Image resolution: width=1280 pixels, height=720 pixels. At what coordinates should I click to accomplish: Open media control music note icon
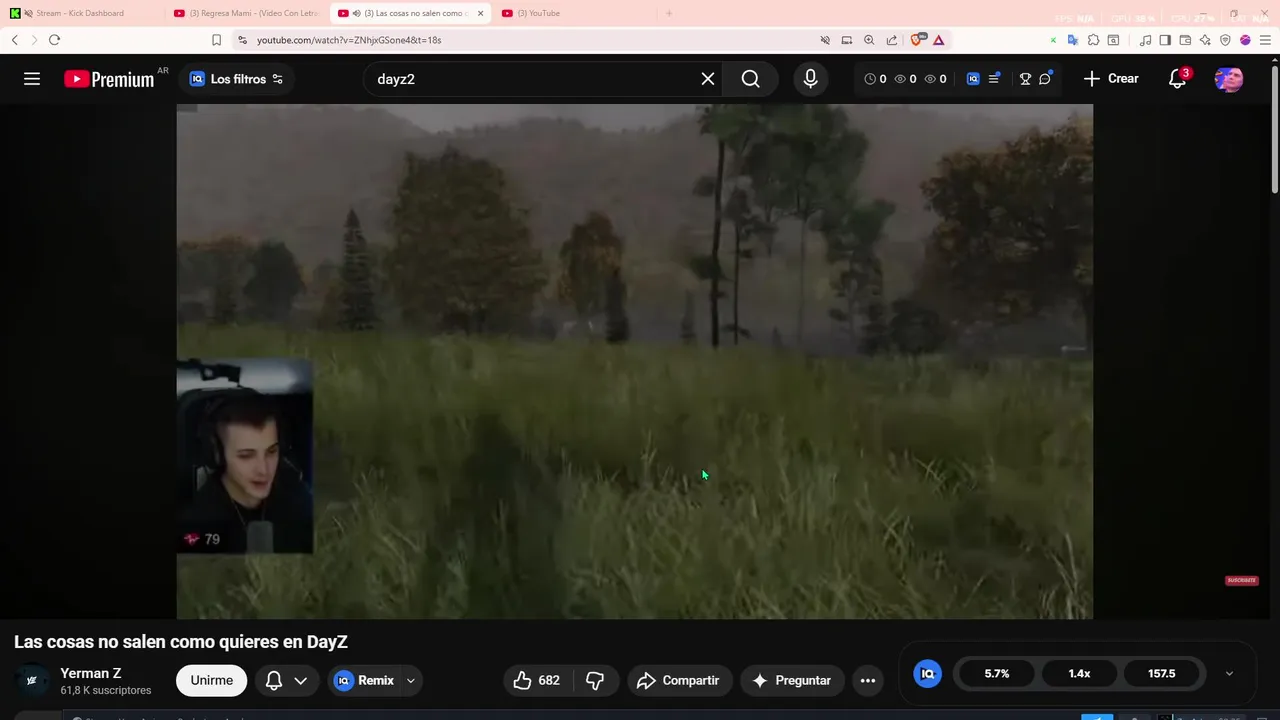point(1145,40)
